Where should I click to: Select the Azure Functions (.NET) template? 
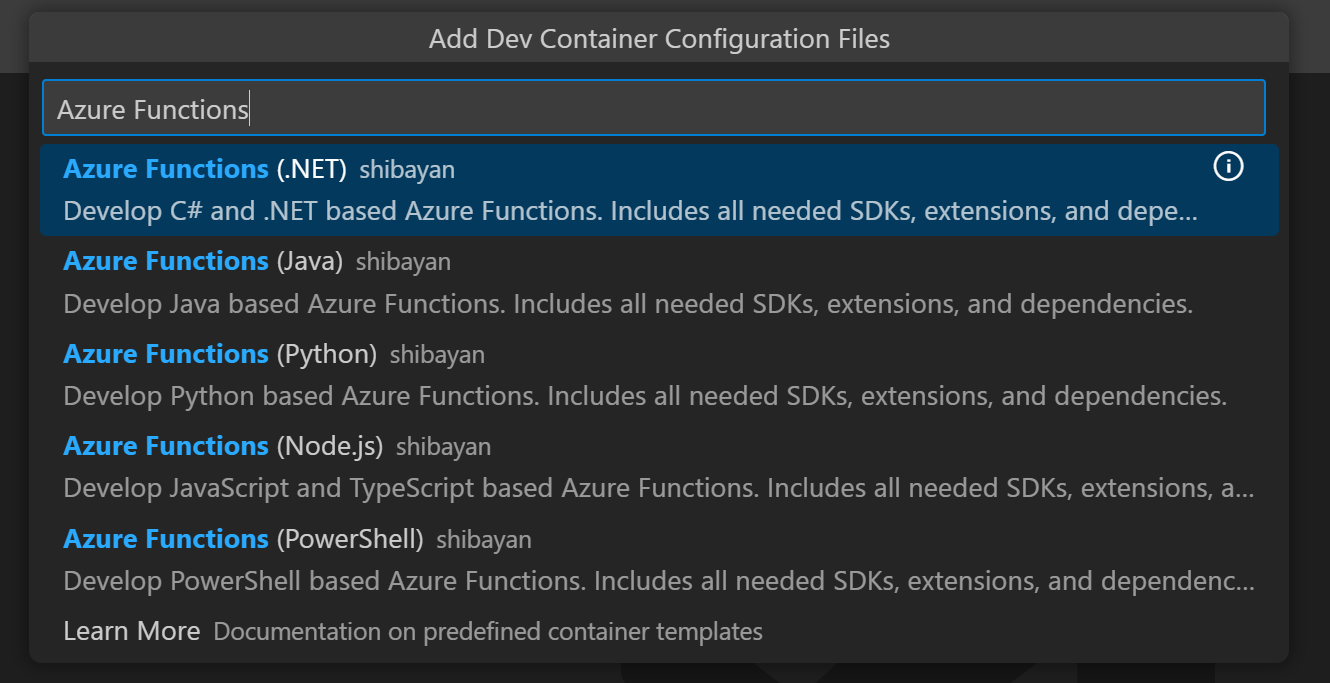[400, 189]
